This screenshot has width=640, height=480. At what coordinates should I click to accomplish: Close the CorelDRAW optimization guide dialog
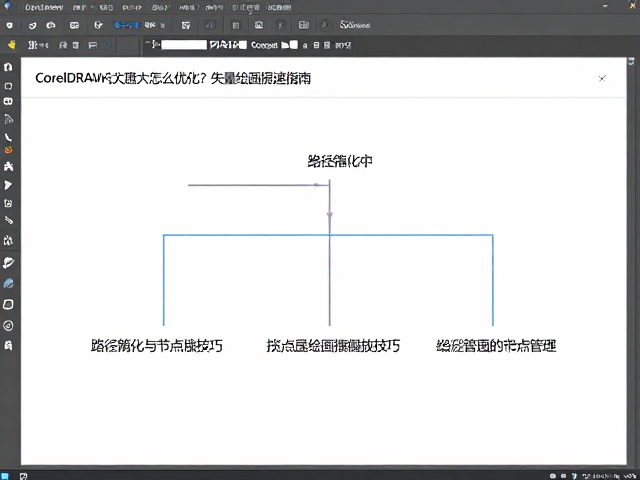(x=602, y=78)
